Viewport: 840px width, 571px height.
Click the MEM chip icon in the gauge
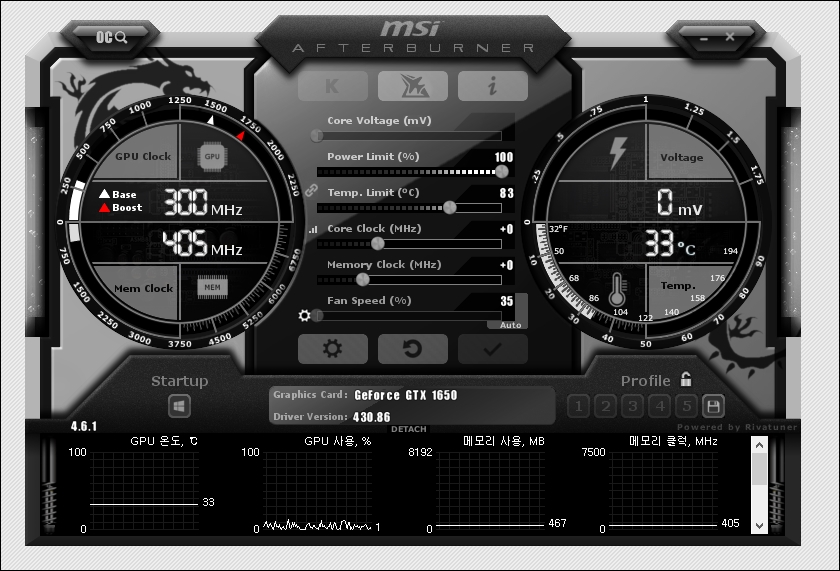point(212,288)
